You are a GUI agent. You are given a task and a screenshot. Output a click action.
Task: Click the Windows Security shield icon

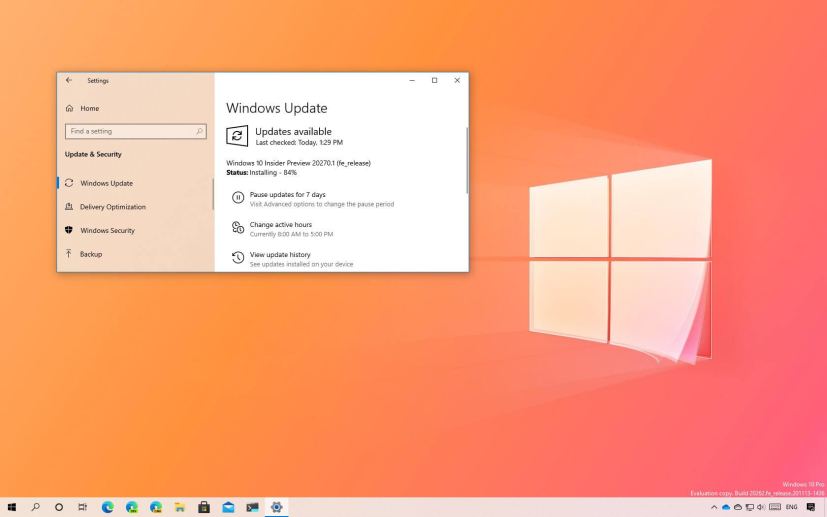[69, 230]
